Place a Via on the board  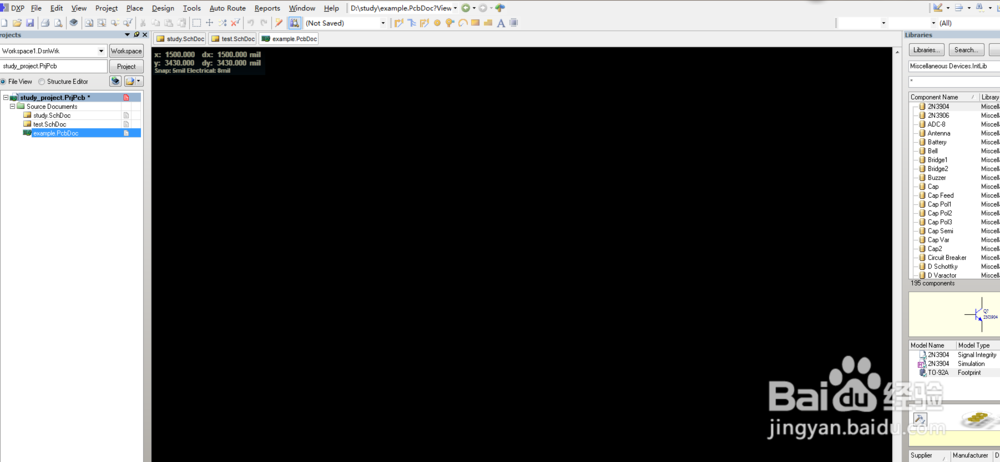(450, 23)
